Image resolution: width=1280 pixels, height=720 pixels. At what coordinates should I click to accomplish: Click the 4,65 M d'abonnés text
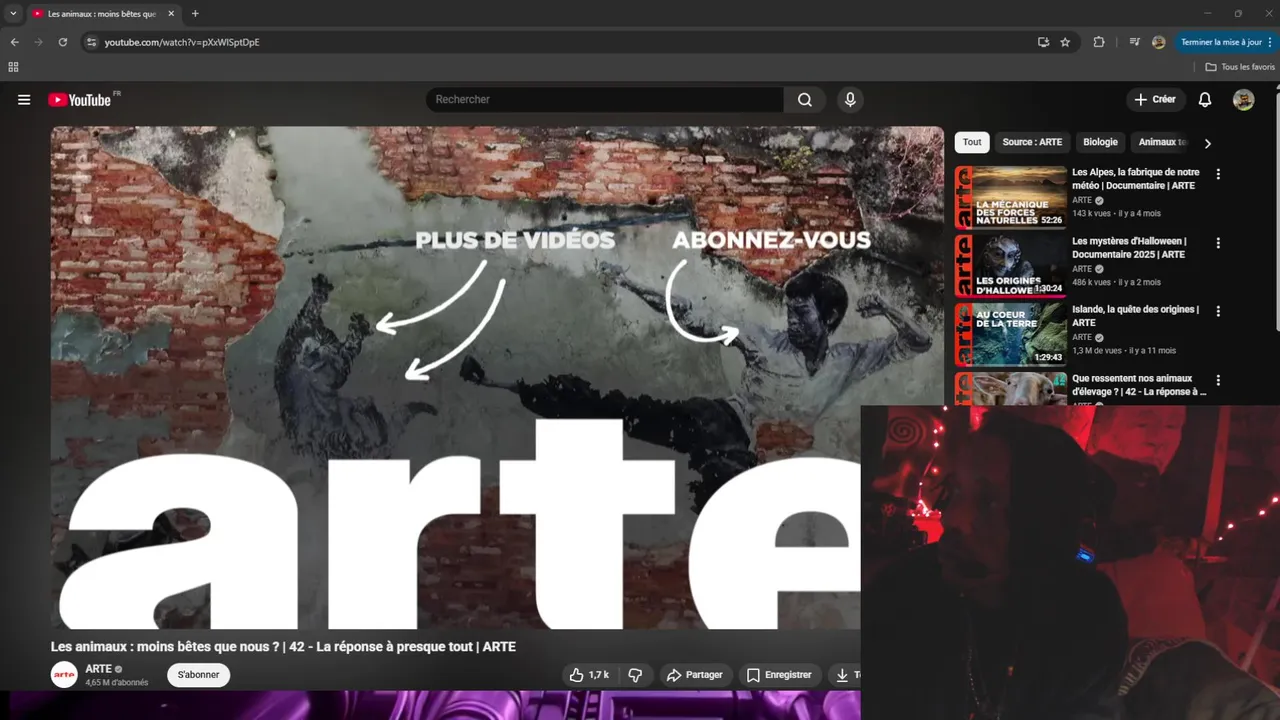(x=117, y=683)
